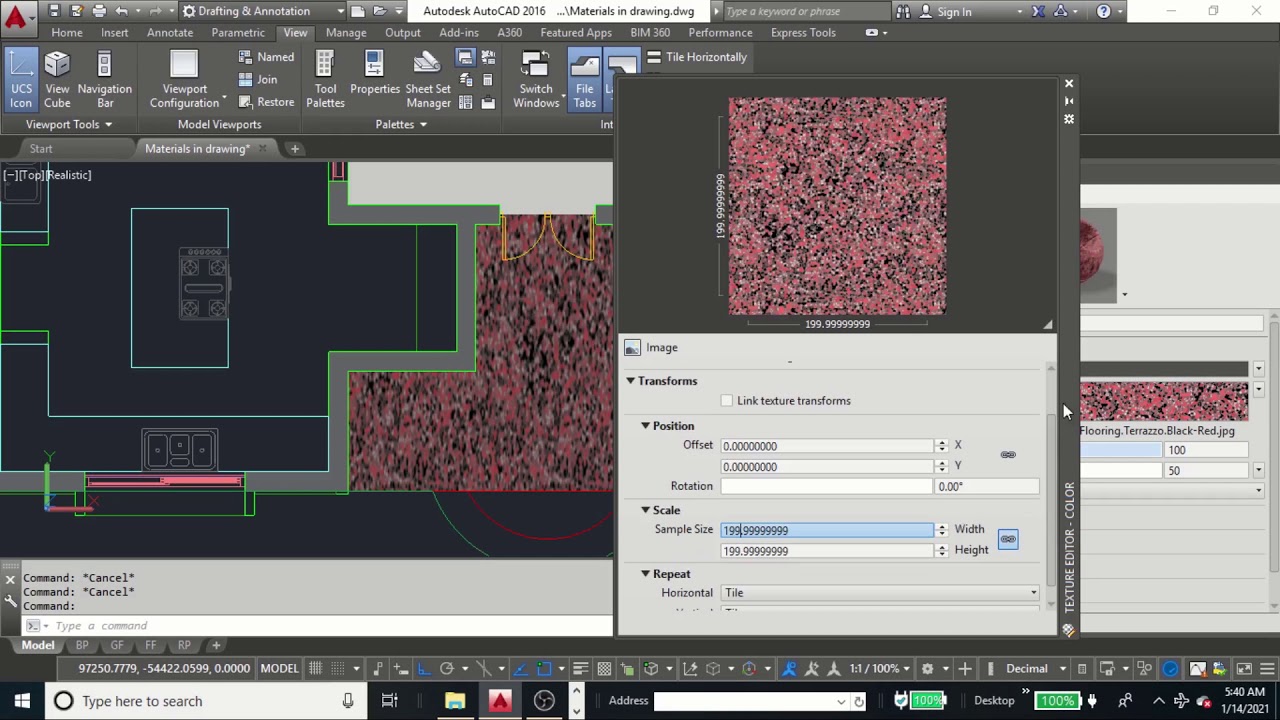This screenshot has height=720, width=1280.
Task: Toggle the scale aspect lock icon
Action: coord(1008,539)
